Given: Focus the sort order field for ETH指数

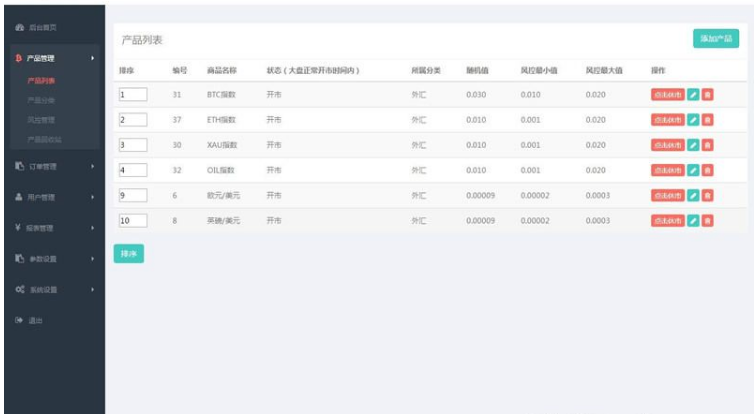Looking at the screenshot, I should click(133, 120).
